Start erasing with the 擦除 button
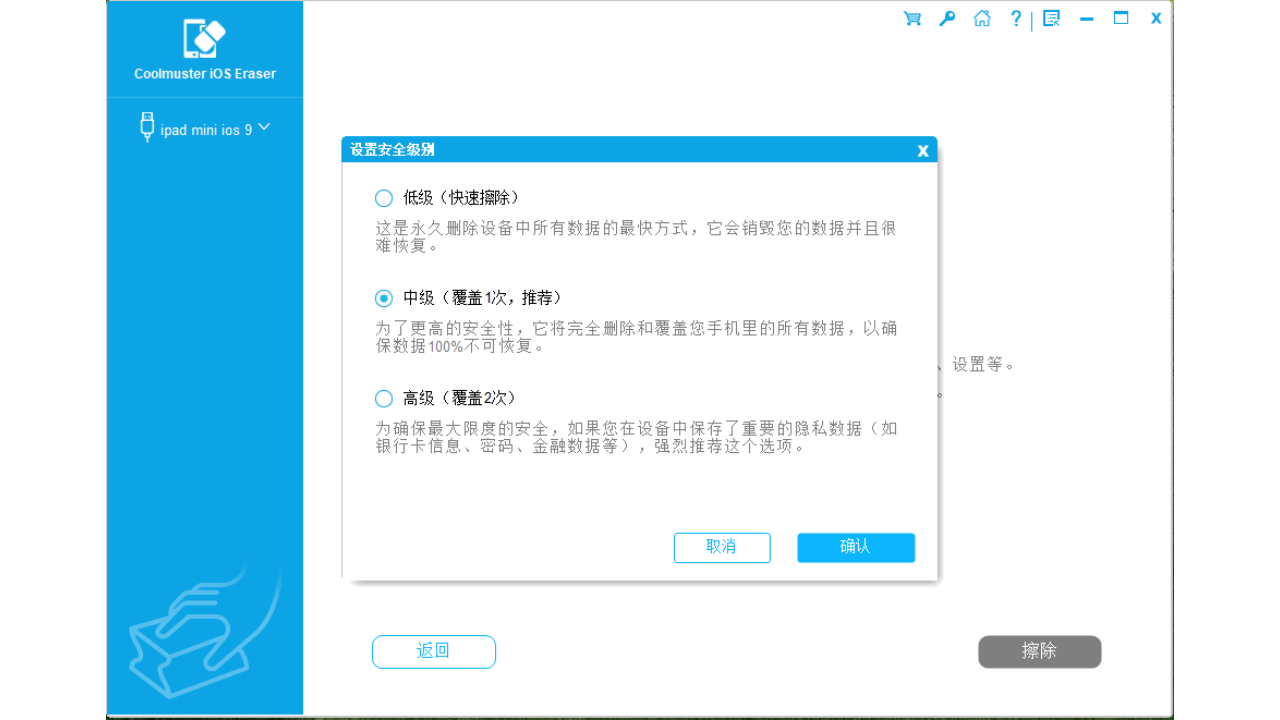Image resolution: width=1280 pixels, height=720 pixels. click(x=1039, y=651)
